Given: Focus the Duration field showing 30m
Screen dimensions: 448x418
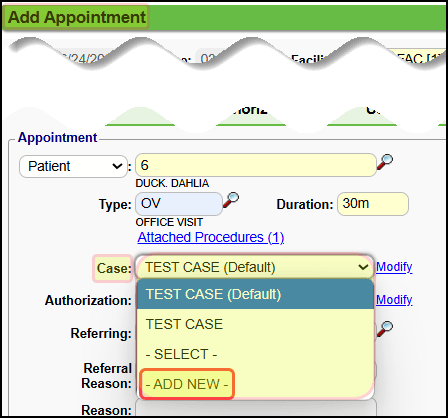Looking at the screenshot, I should coord(373,204).
